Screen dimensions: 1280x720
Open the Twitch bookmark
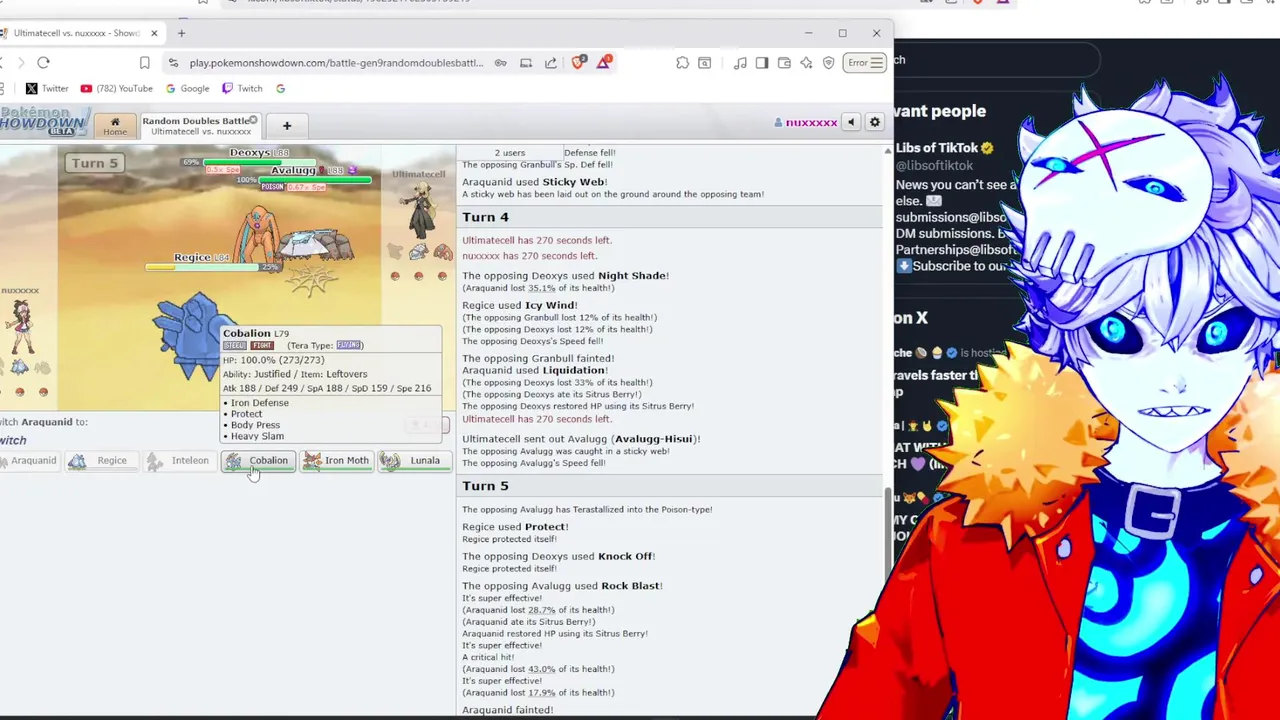(242, 89)
